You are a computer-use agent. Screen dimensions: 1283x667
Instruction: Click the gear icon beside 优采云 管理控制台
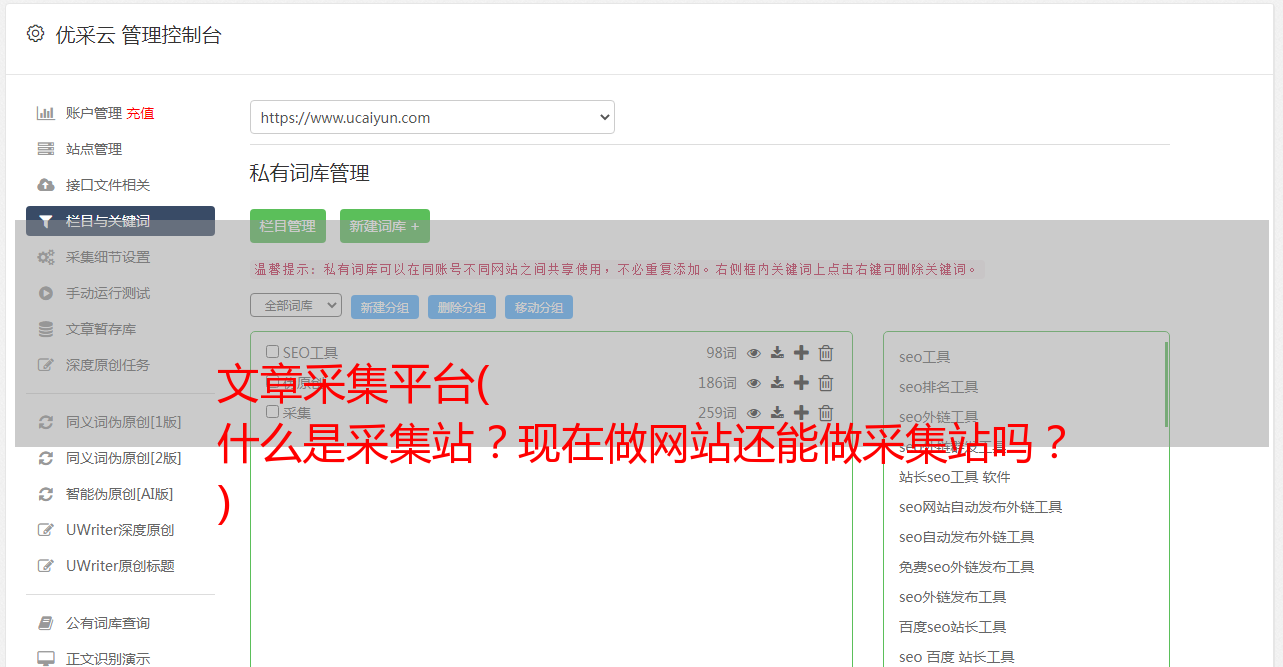pos(36,34)
